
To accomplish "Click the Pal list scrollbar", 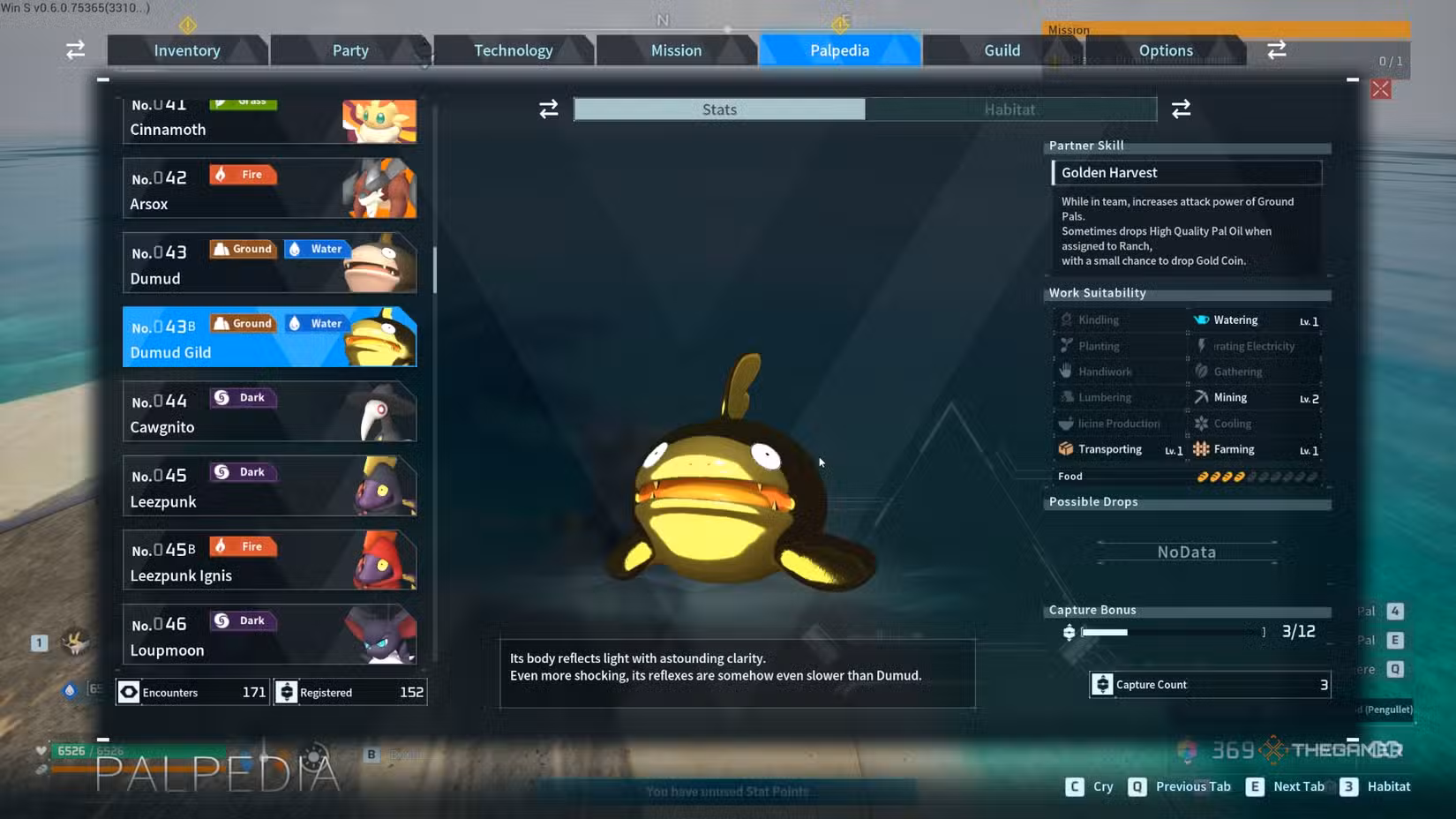I will point(435,269).
